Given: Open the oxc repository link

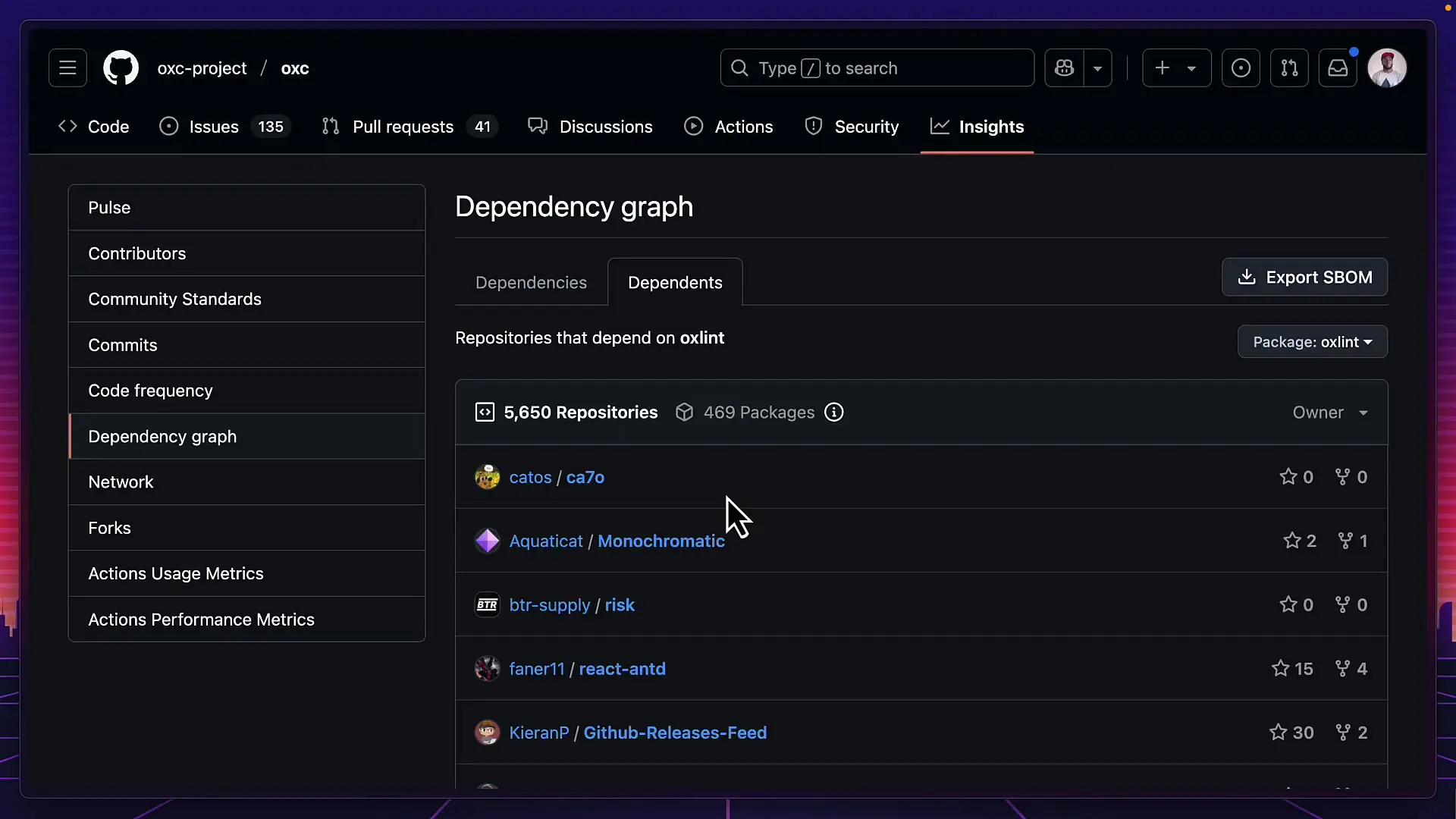Looking at the screenshot, I should pos(295,68).
